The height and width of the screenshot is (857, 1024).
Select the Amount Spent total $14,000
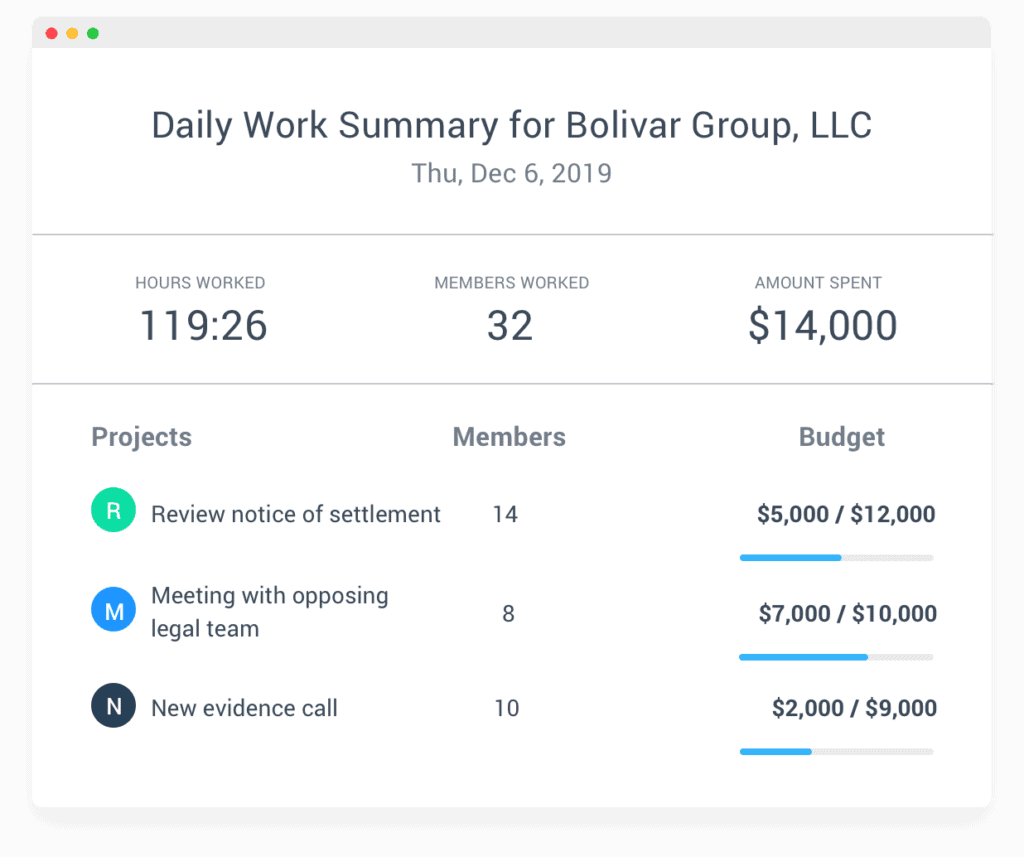820,325
